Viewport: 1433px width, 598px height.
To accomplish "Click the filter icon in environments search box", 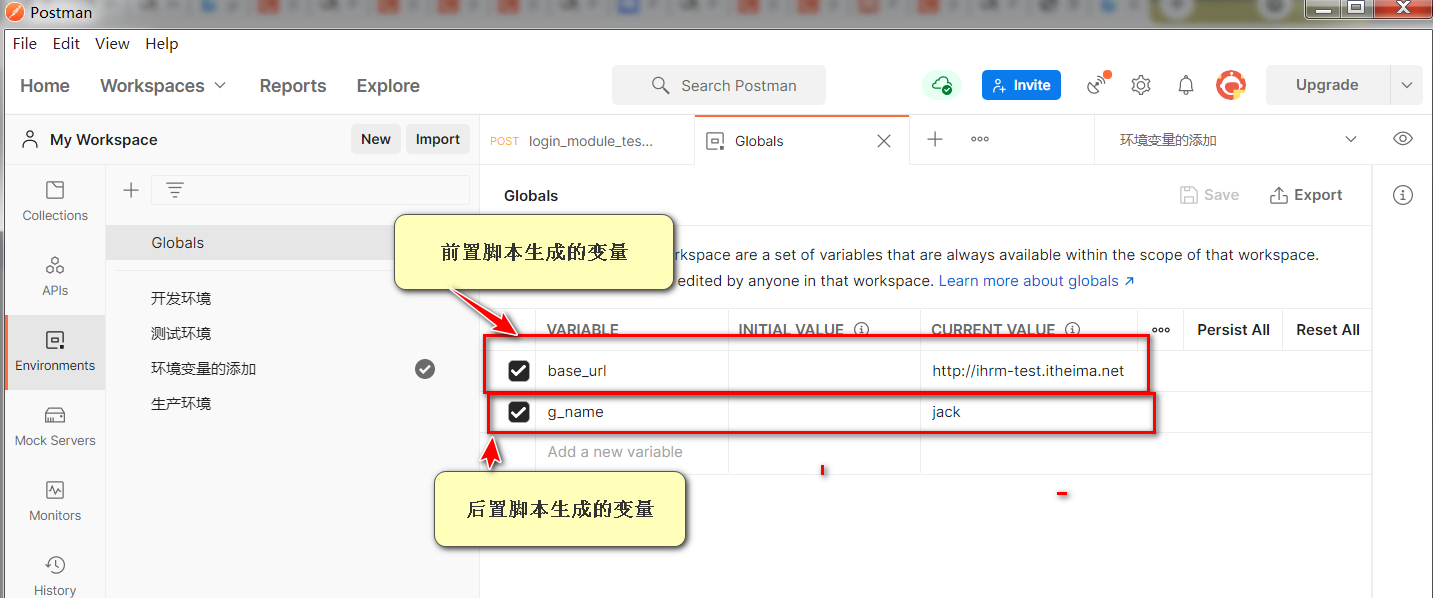I will pyautogui.click(x=175, y=190).
